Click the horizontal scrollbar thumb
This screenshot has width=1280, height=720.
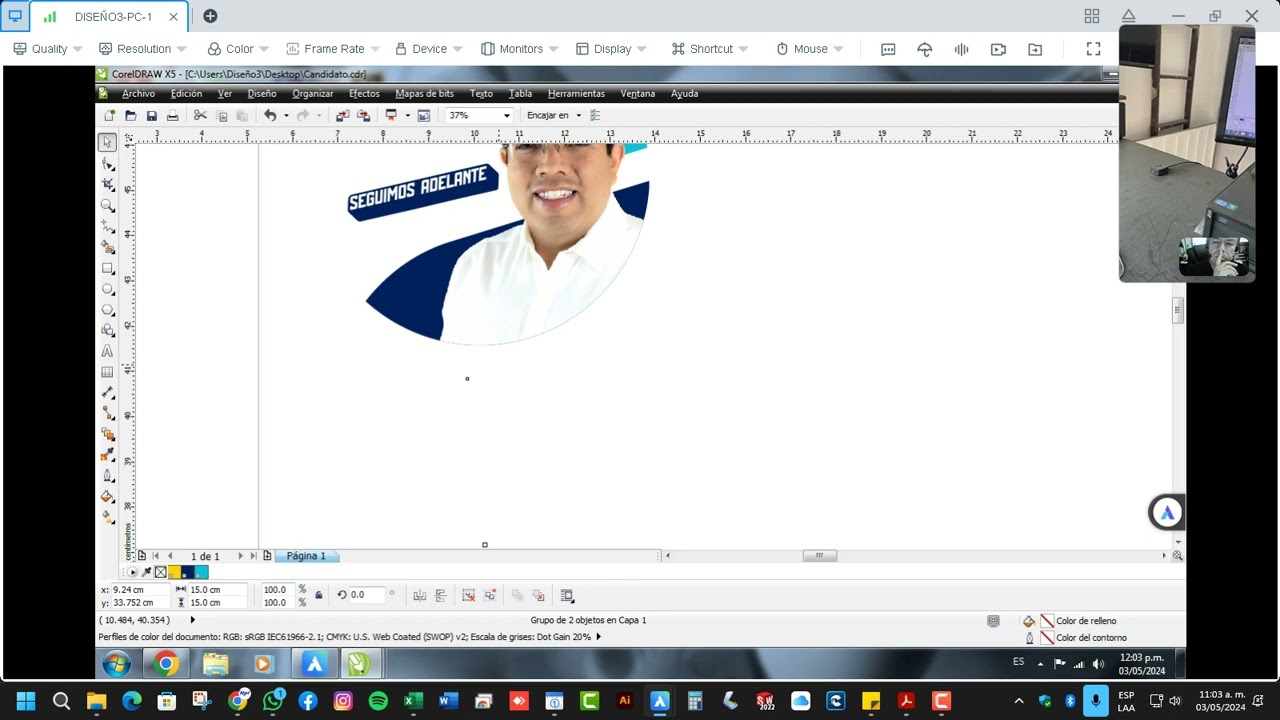[x=819, y=556]
